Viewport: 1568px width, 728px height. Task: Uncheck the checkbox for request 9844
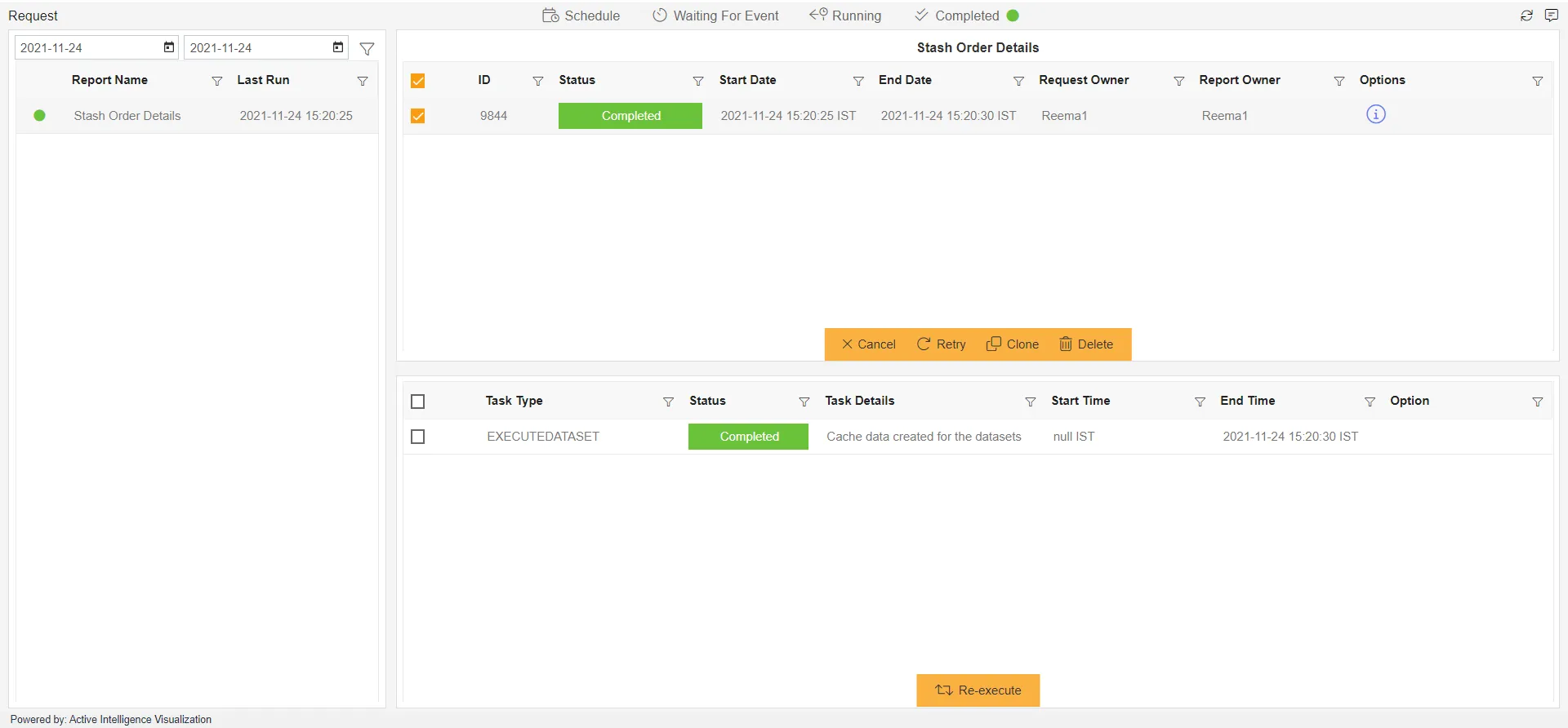418,116
